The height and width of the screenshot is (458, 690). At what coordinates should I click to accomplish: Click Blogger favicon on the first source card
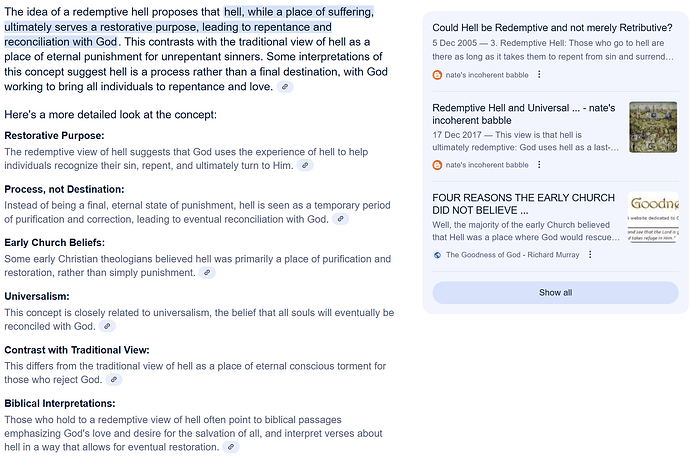click(438, 75)
